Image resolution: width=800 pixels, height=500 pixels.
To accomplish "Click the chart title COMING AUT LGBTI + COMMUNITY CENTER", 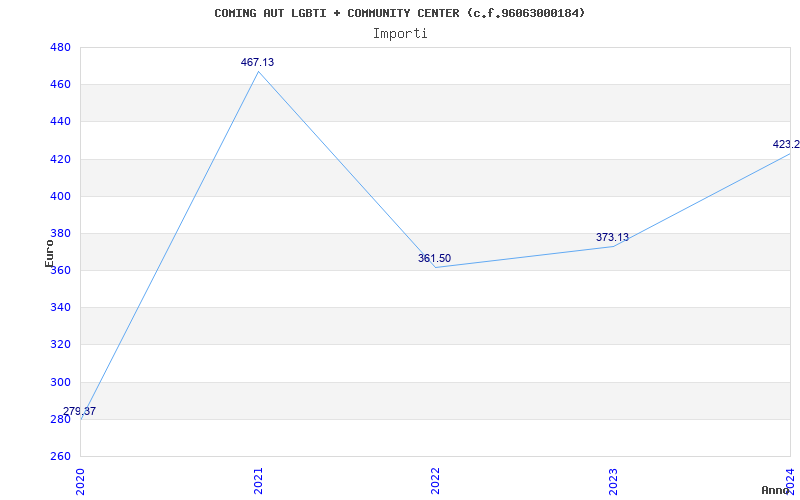I will (x=399, y=13).
